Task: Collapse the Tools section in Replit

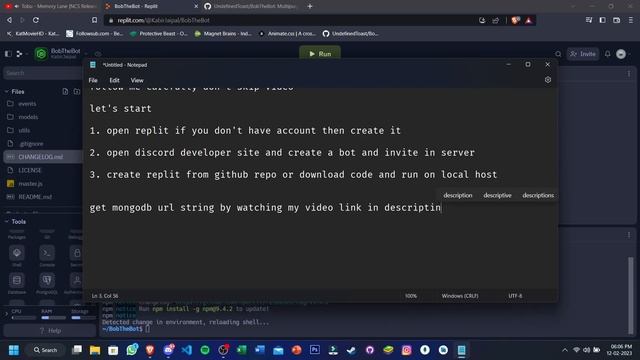Action: coord(7,221)
